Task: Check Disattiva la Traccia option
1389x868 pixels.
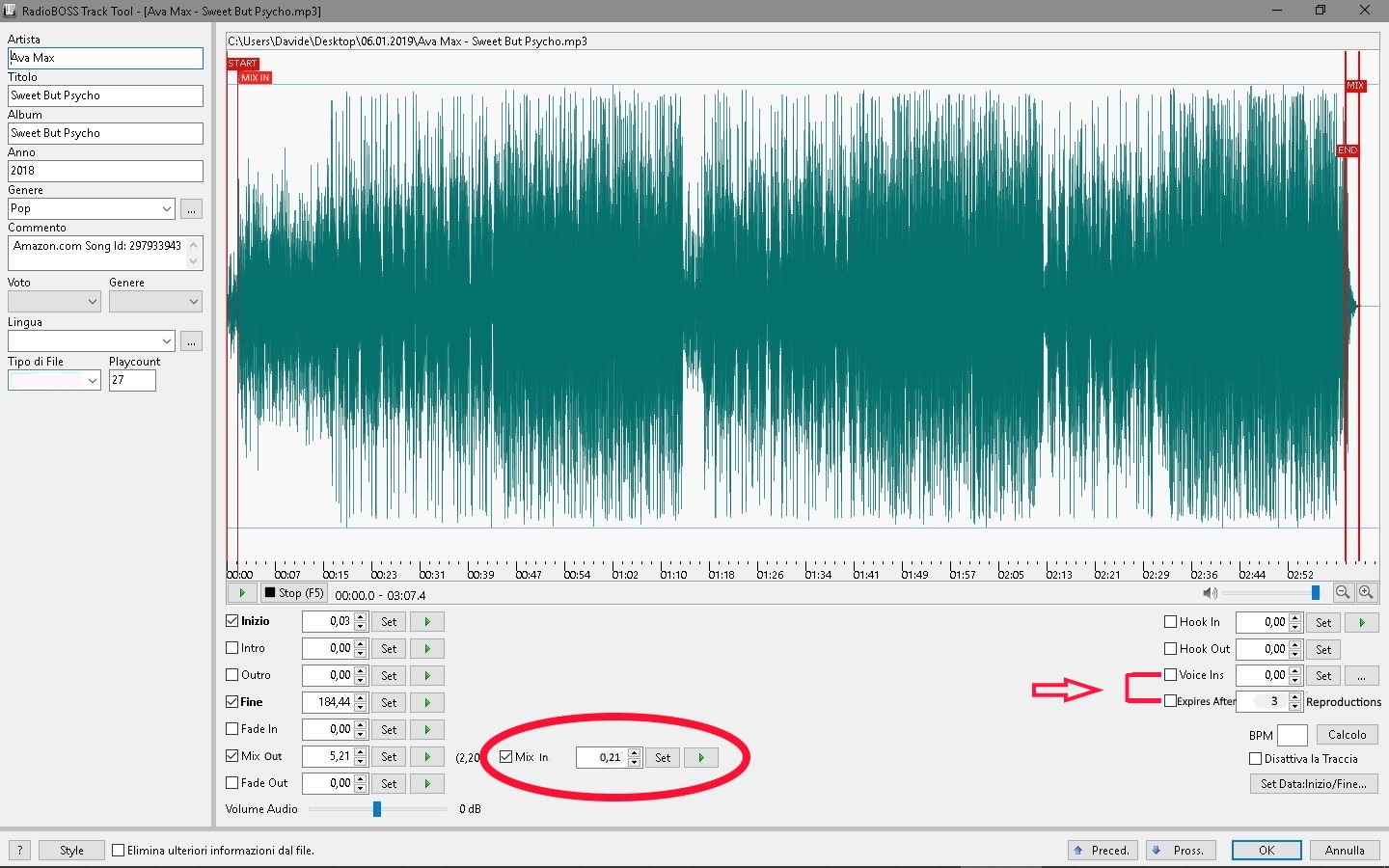Action: point(1256,759)
